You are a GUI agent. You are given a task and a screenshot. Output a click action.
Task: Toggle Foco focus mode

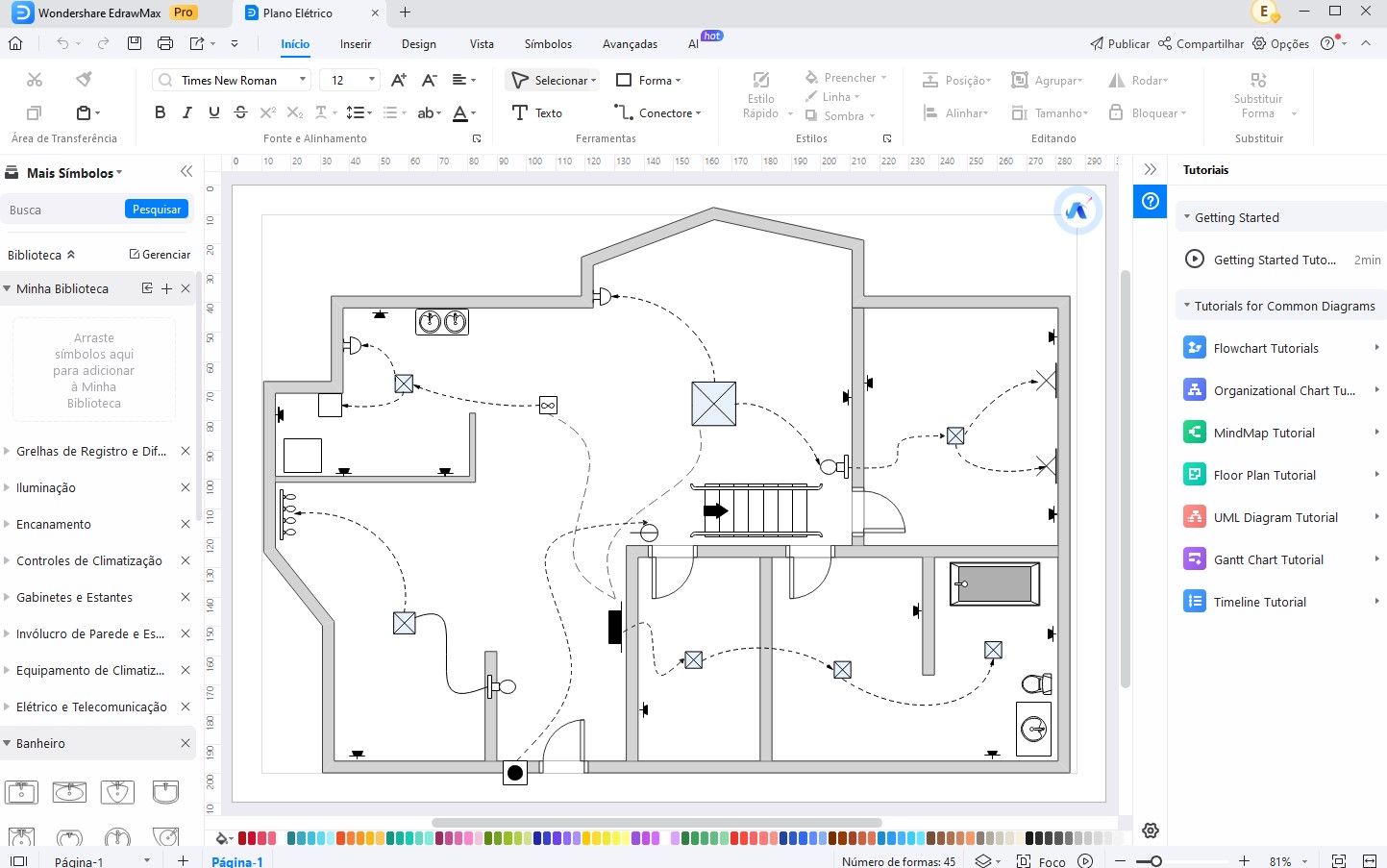tap(1042, 861)
